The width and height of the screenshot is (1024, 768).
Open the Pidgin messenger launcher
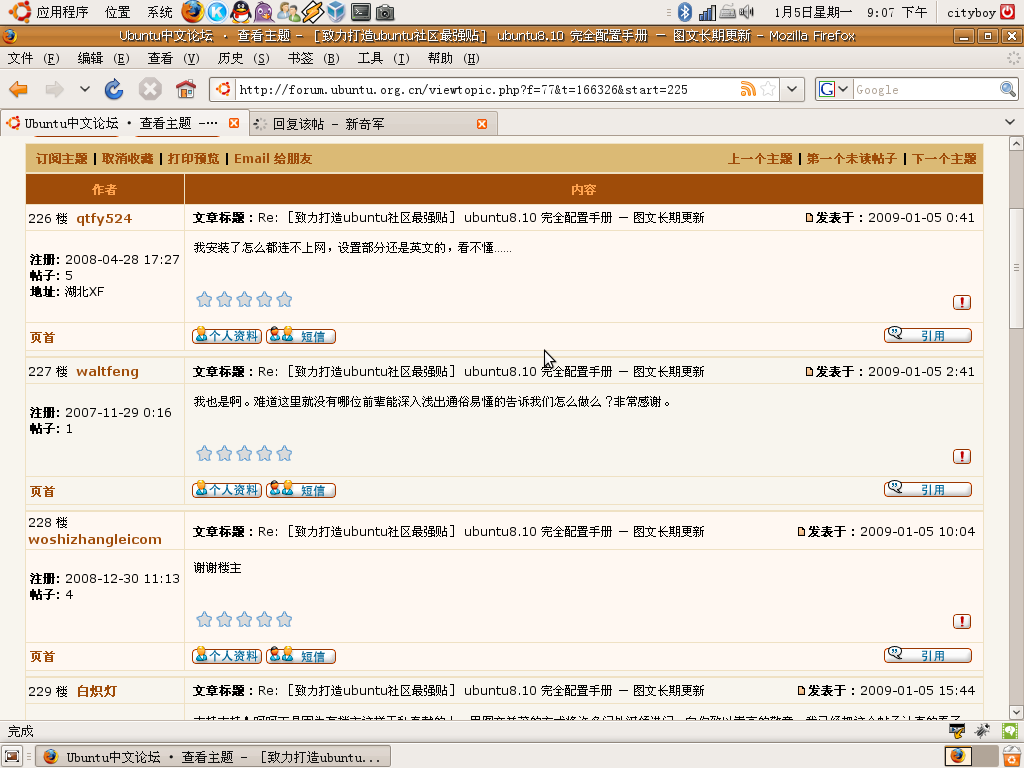[x=264, y=12]
